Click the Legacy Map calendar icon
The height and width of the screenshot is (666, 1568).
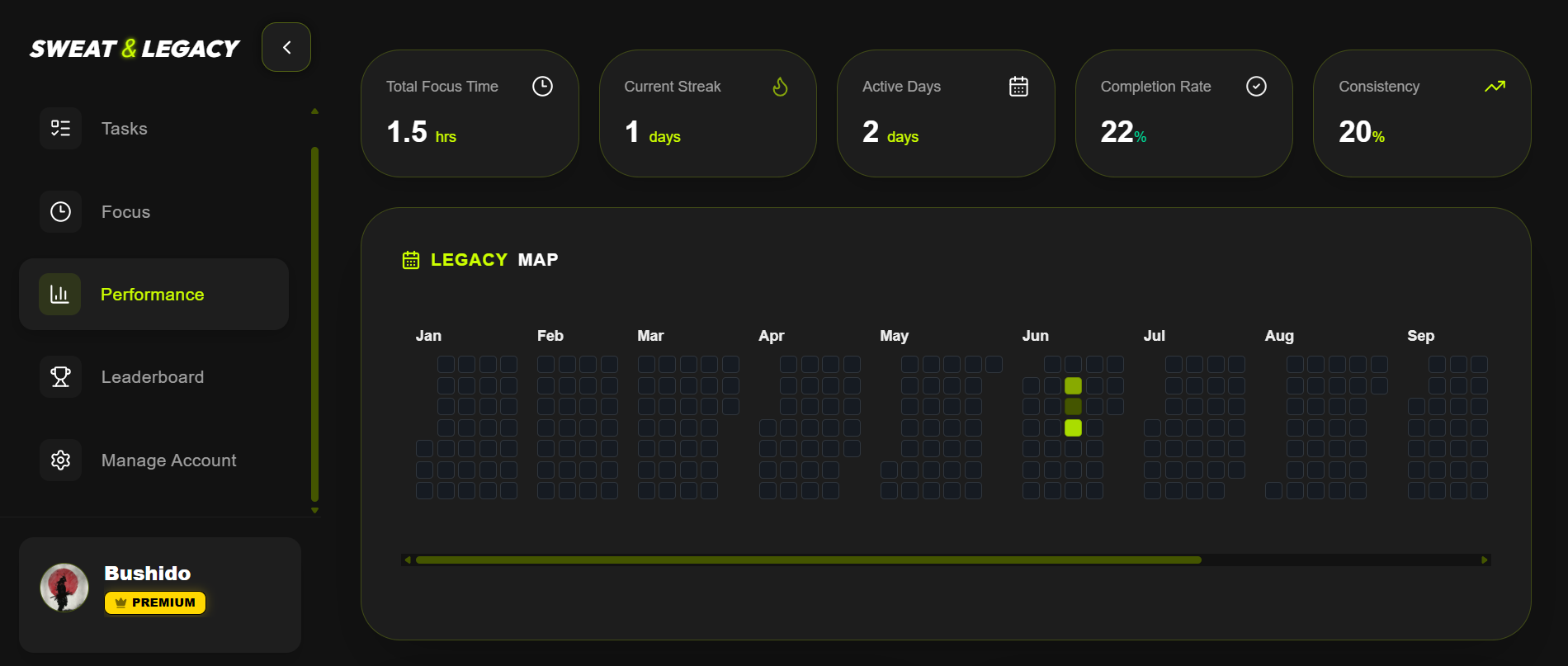[x=410, y=260]
